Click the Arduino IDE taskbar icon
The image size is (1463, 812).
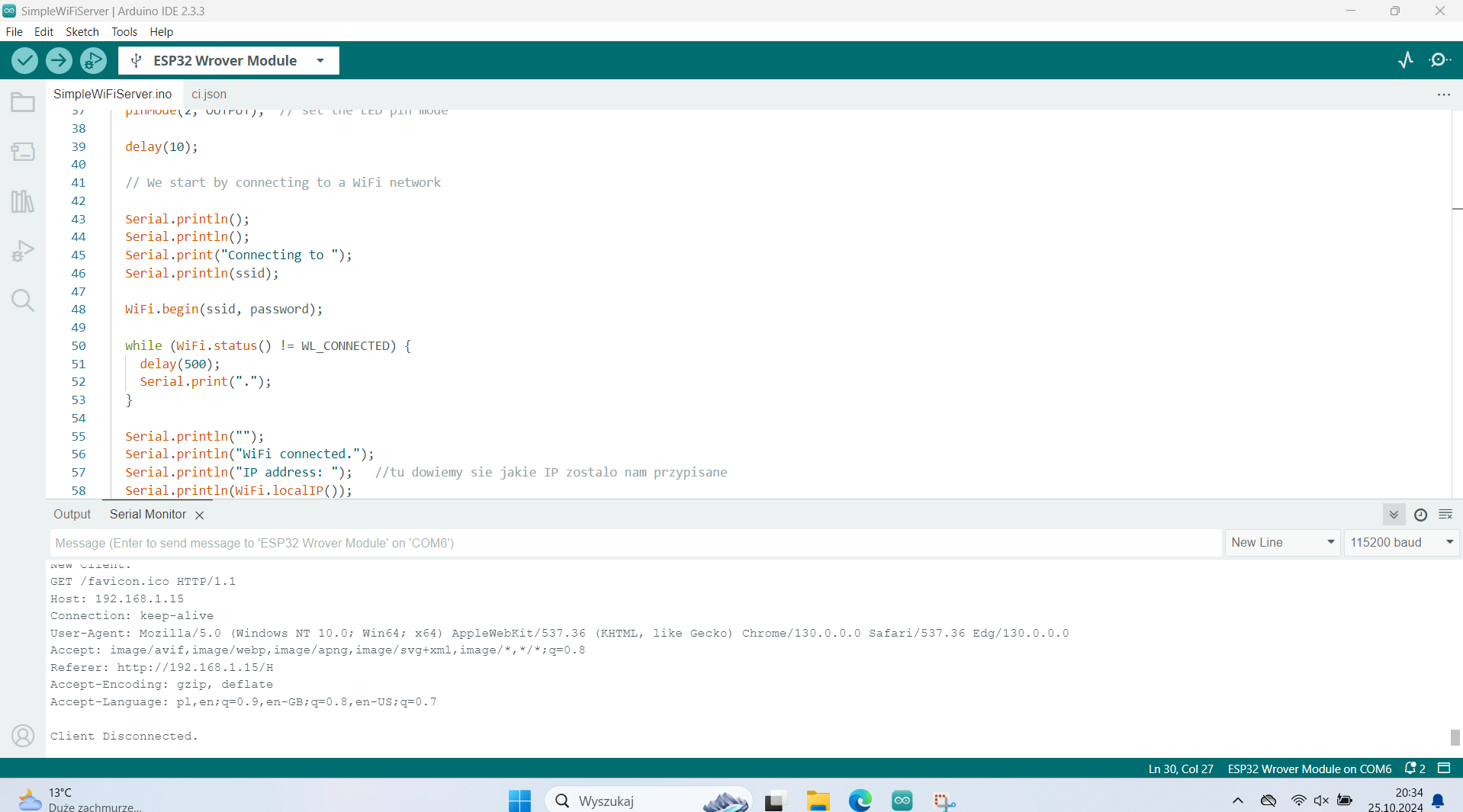pyautogui.click(x=902, y=801)
